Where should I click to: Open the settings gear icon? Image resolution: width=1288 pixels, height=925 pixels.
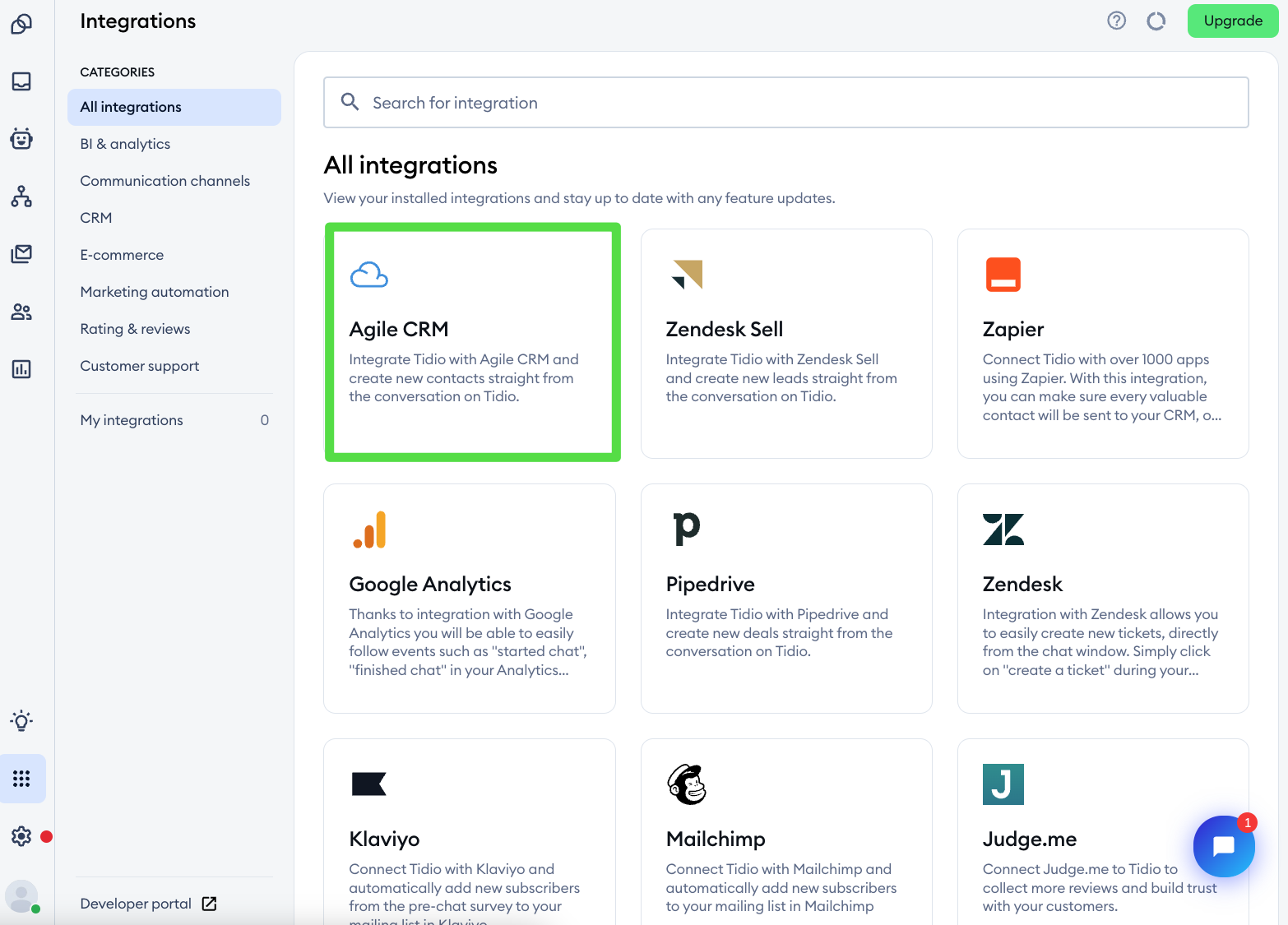pyautogui.click(x=21, y=836)
